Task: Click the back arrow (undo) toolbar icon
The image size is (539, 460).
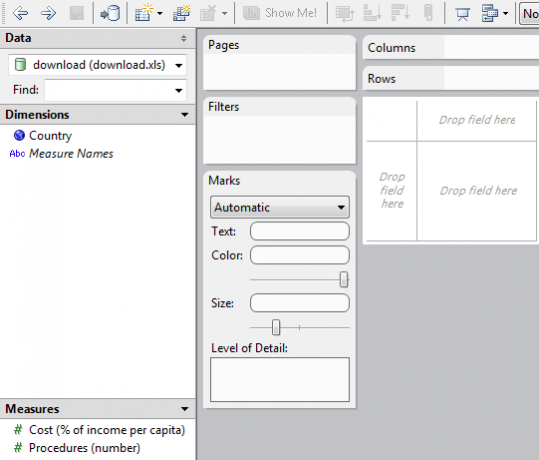Action: coord(20,13)
